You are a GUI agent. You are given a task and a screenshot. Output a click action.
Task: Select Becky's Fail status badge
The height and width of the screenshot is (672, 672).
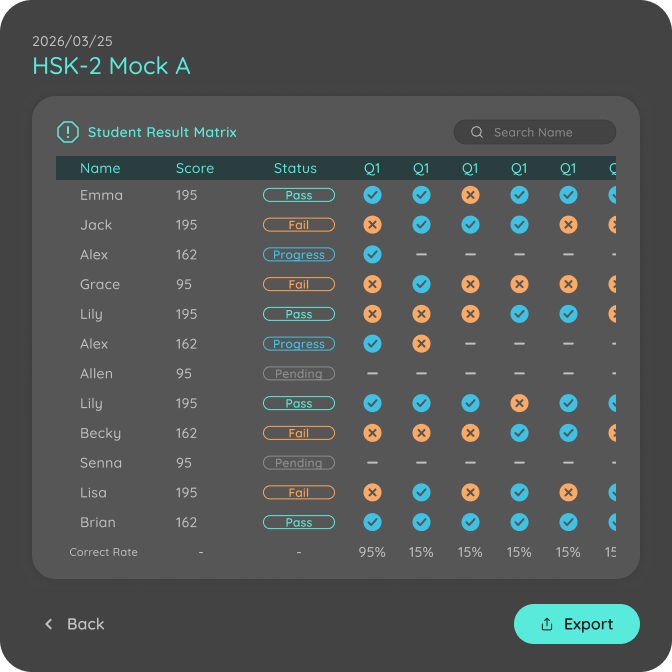(299, 433)
